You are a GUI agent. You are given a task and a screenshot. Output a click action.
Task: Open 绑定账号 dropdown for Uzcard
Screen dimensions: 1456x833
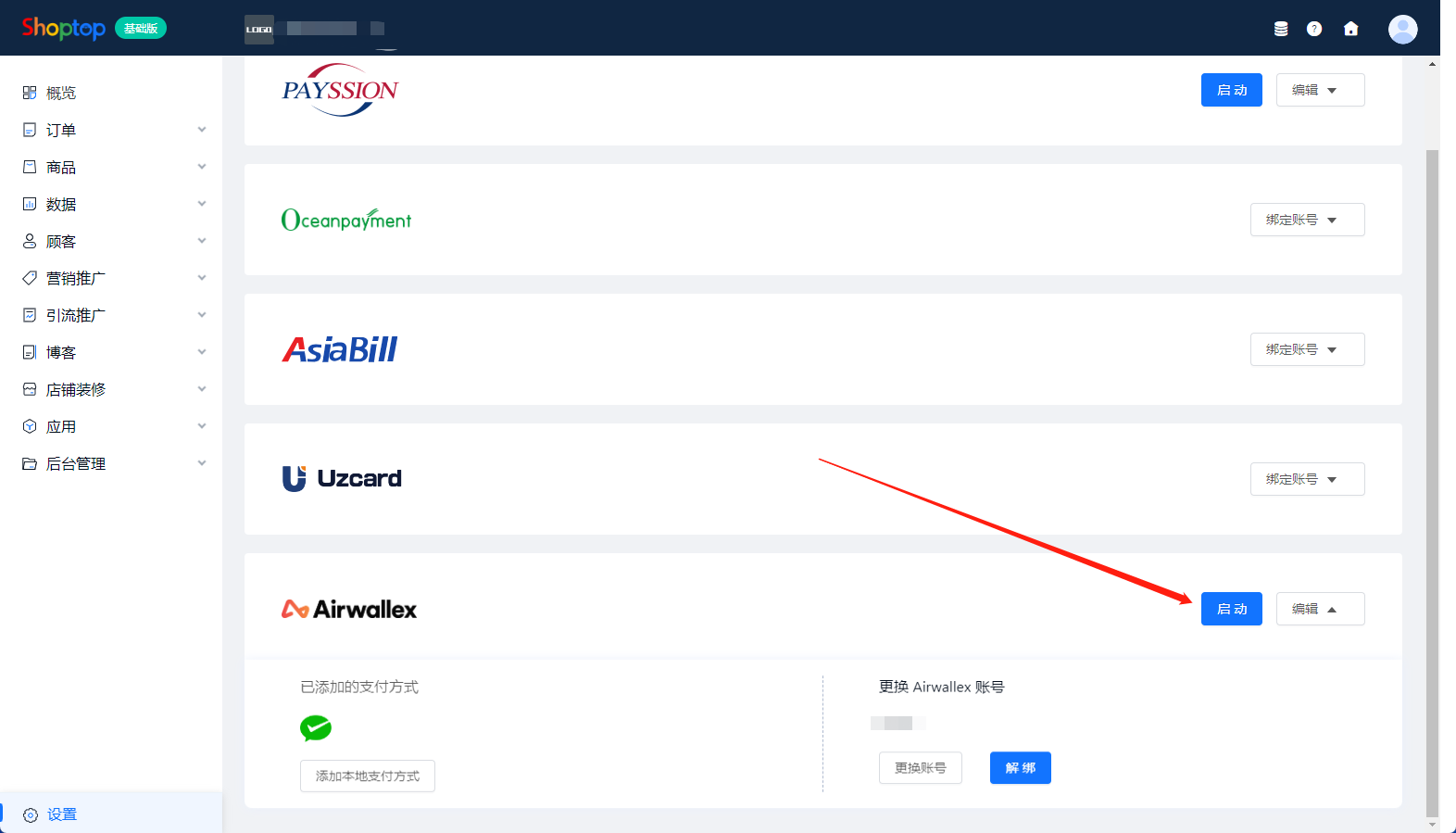pos(1307,479)
